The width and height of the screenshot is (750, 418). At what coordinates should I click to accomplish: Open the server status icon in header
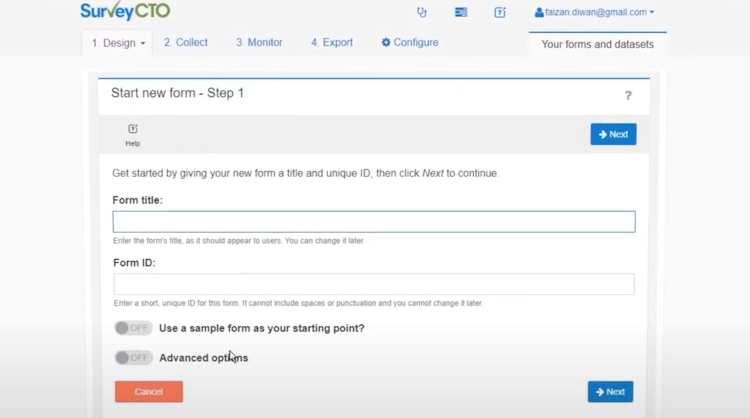point(461,12)
